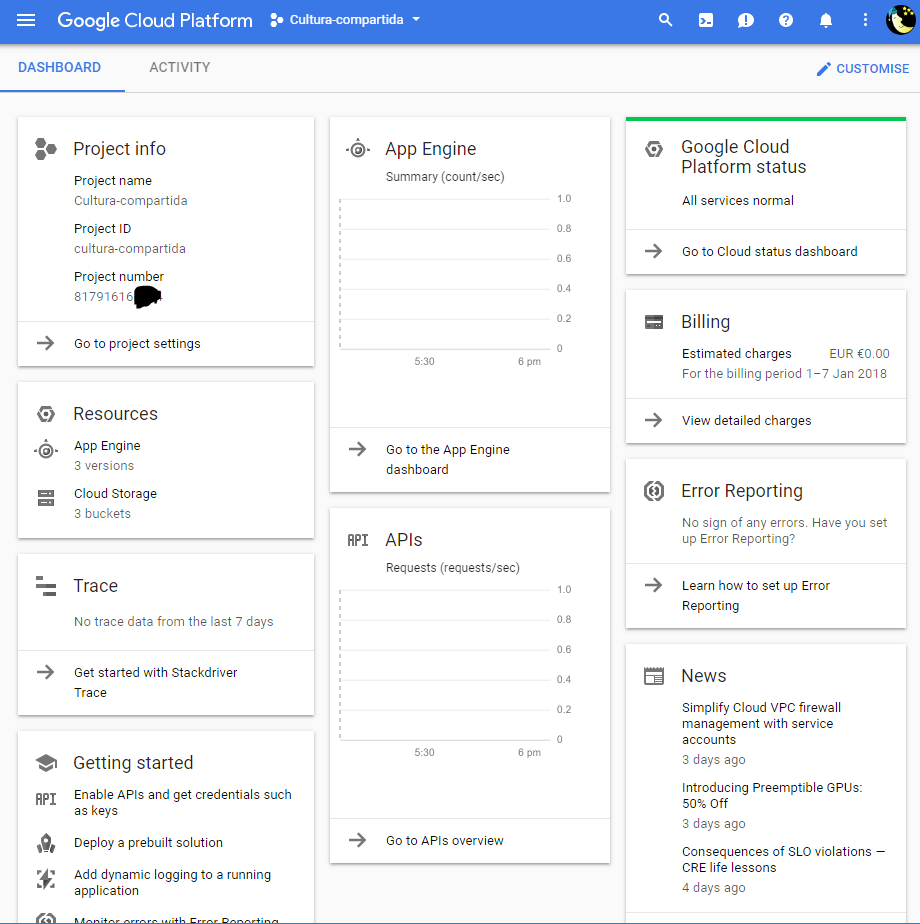Click the Error Reporting card icon
Viewport: 920px width, 924px height.
click(x=654, y=491)
